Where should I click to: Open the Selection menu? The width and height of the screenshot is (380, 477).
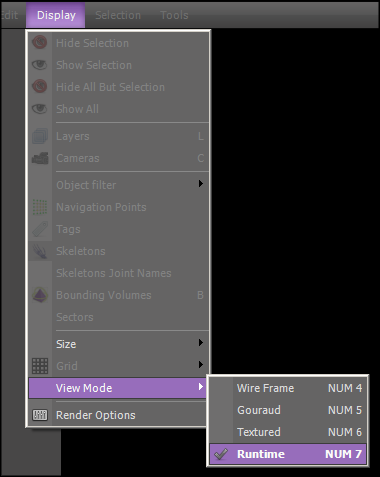[118, 15]
